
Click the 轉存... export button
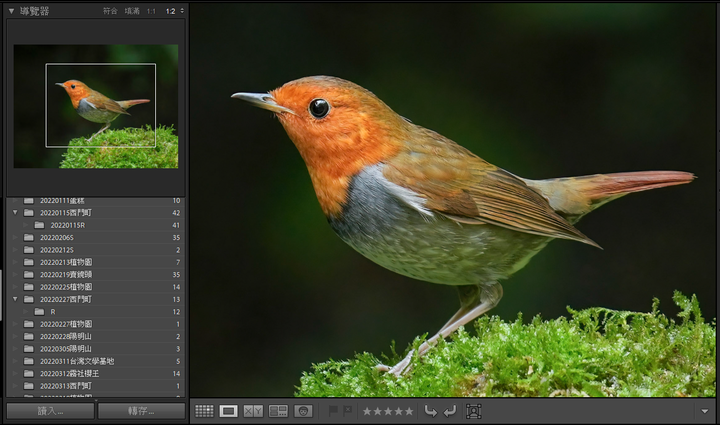point(141,411)
